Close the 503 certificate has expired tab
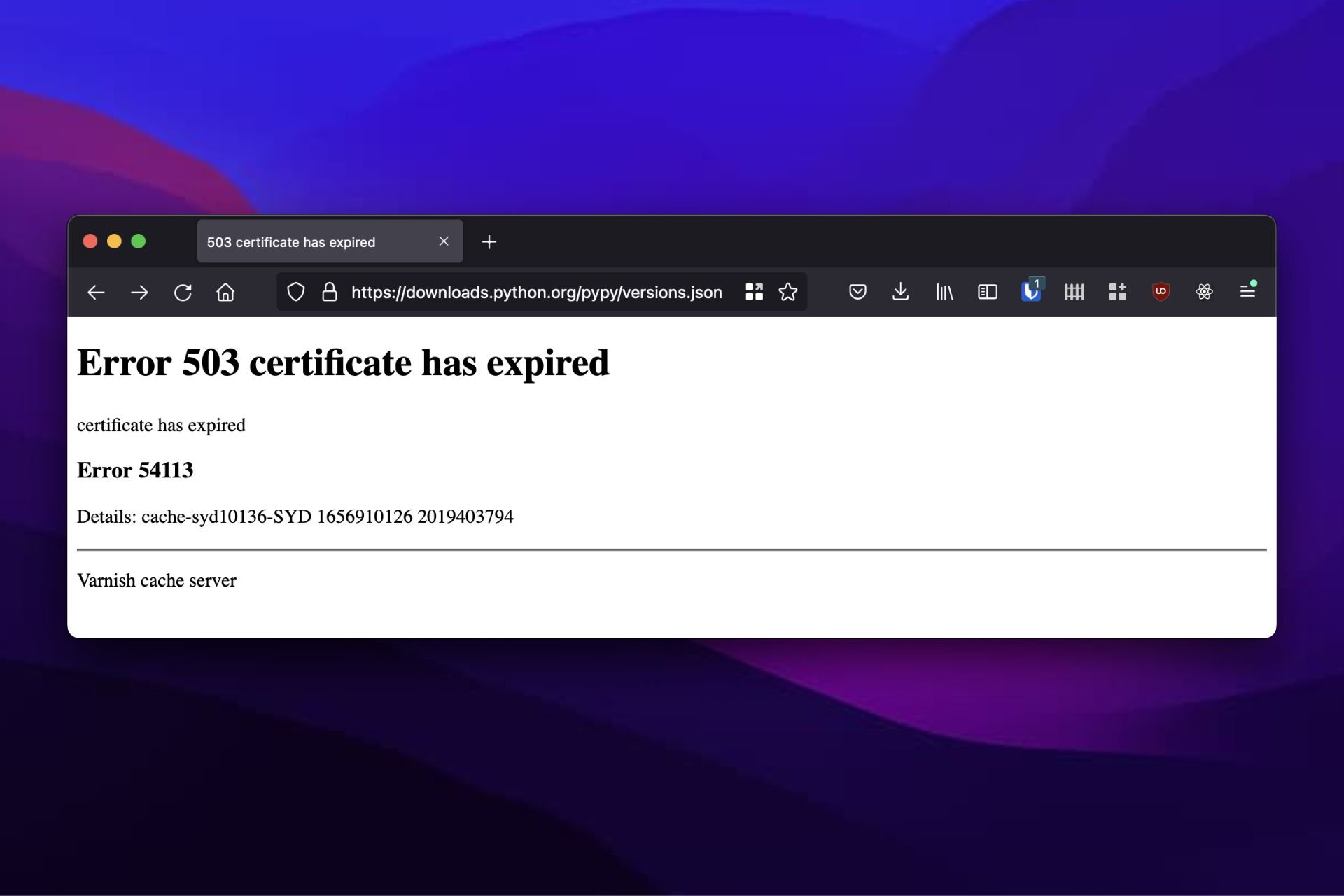The width and height of the screenshot is (1344, 896). pyautogui.click(x=444, y=241)
